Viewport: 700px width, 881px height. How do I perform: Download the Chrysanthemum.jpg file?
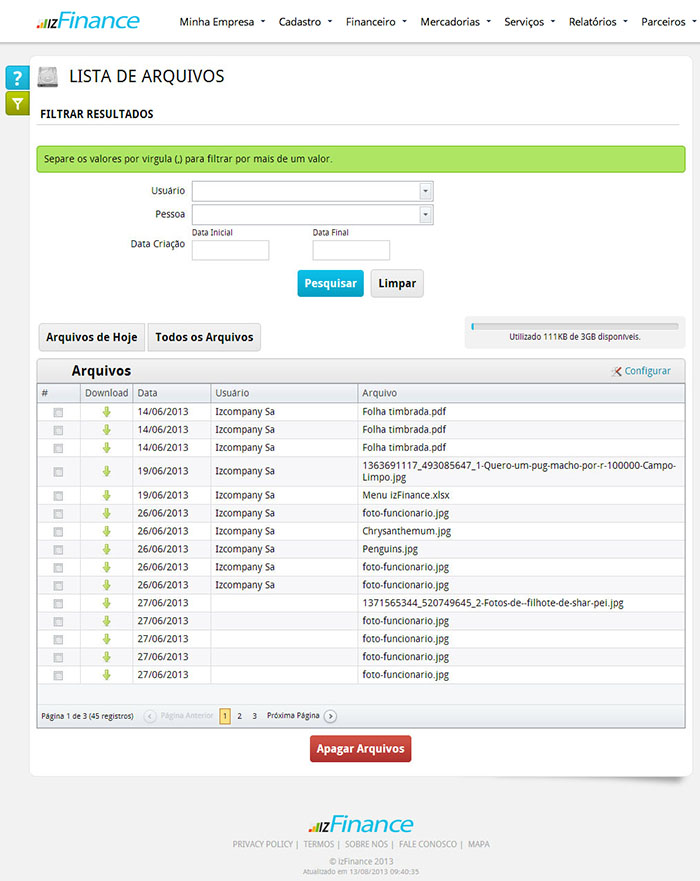tap(106, 531)
